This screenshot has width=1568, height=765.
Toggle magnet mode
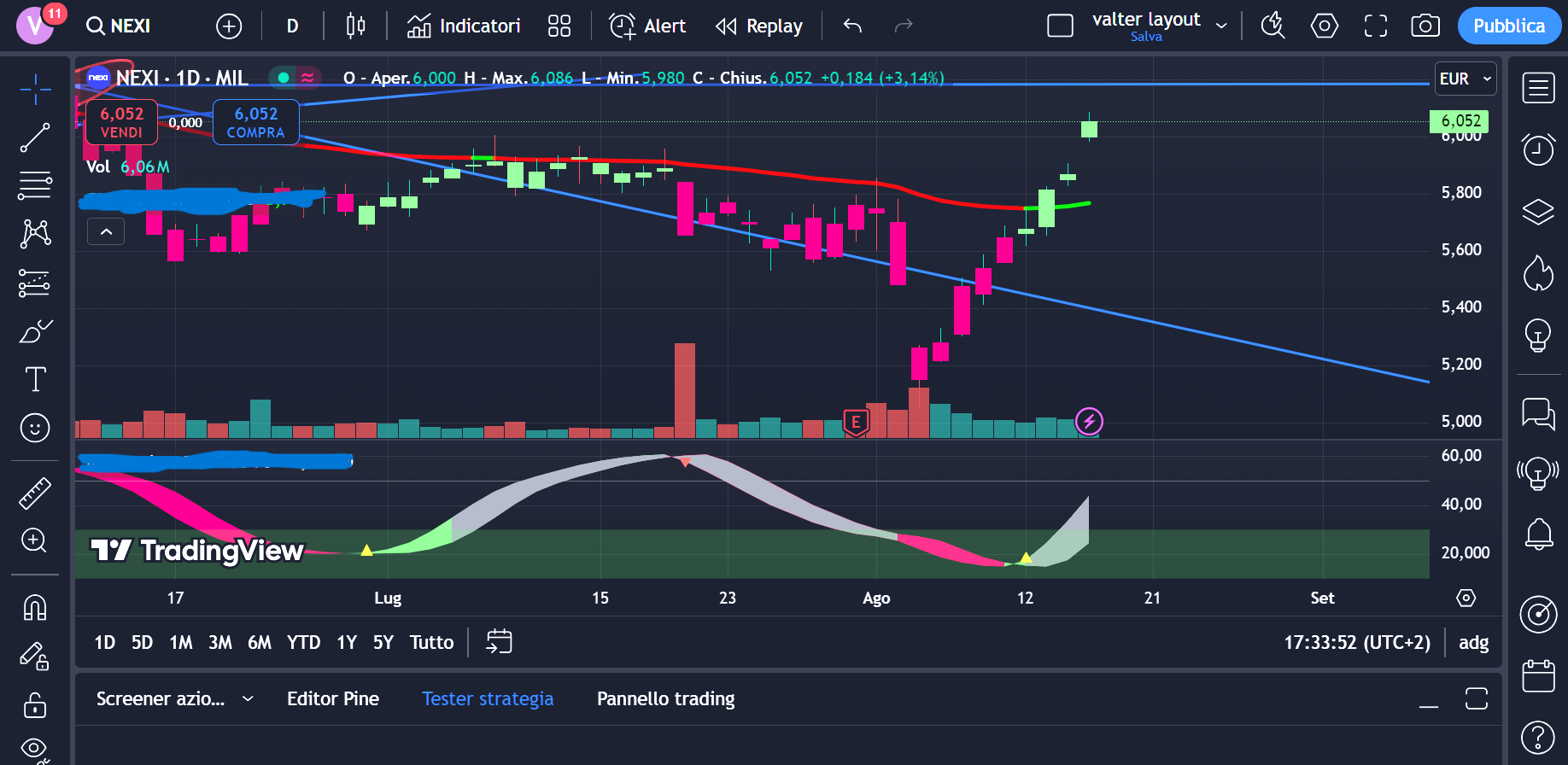tap(35, 608)
